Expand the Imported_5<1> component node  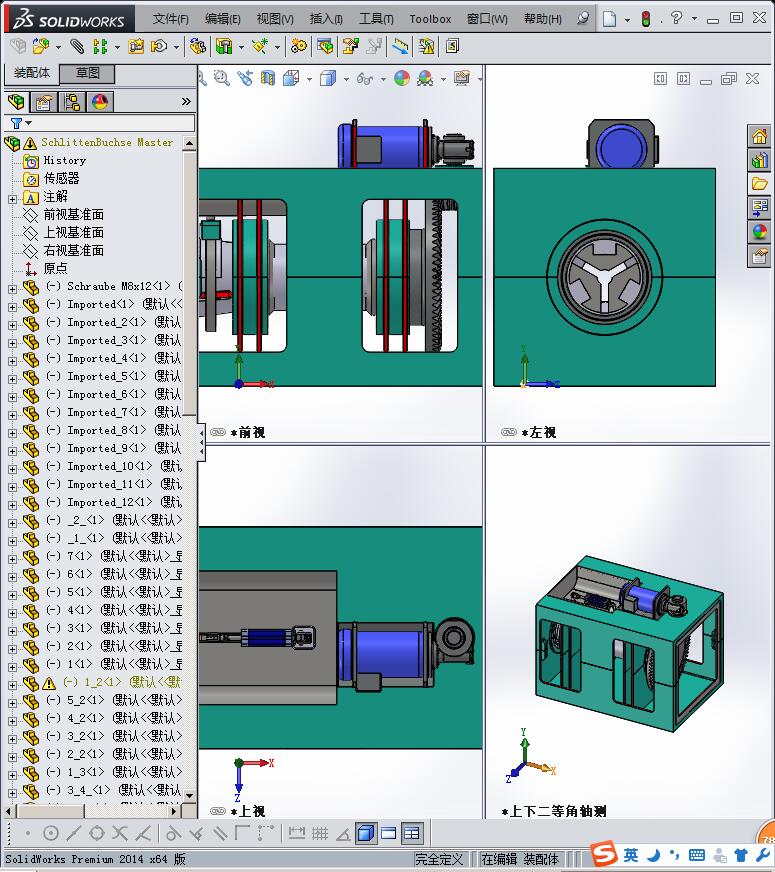pos(12,379)
